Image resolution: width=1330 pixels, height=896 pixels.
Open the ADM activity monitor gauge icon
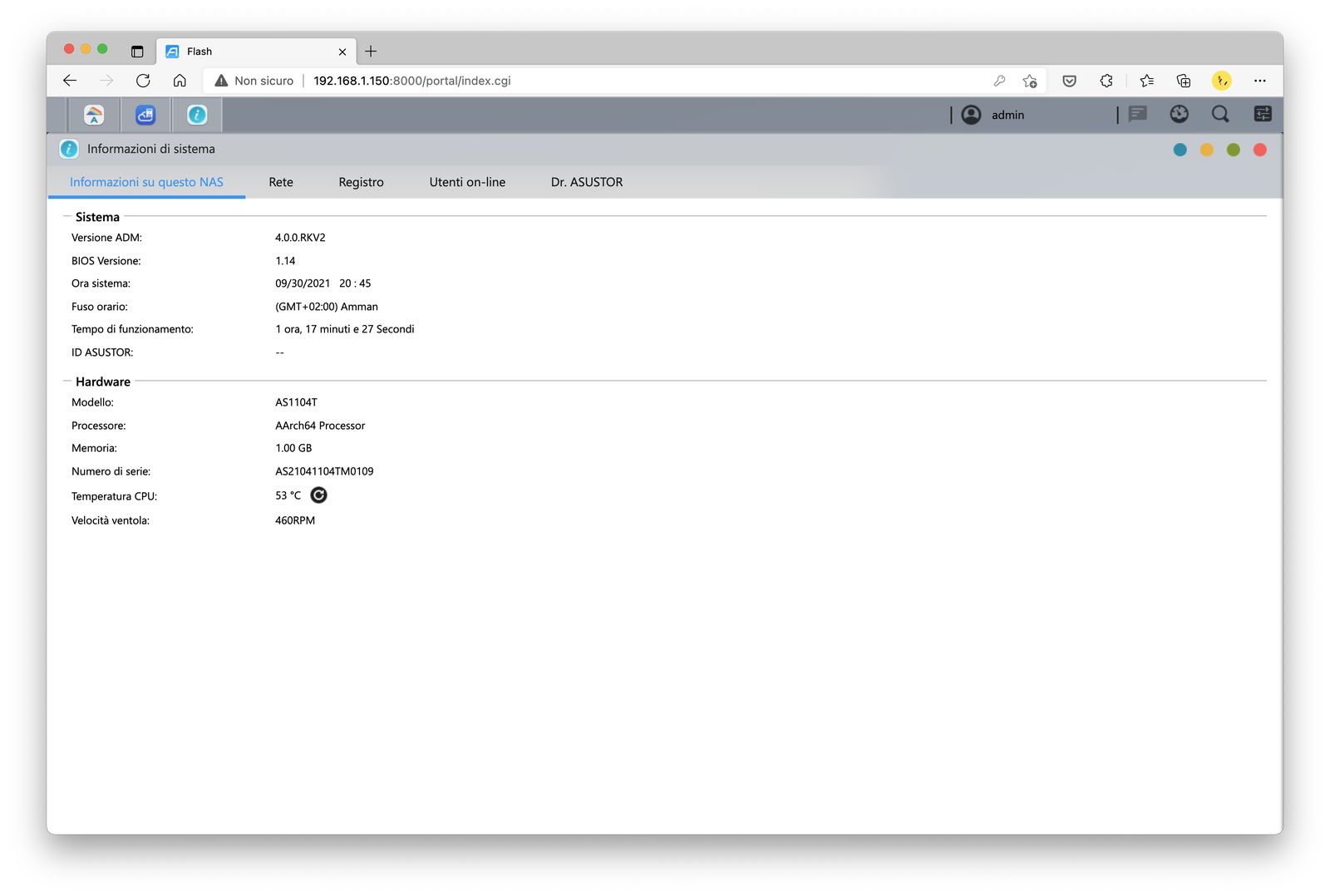[x=1180, y=114]
